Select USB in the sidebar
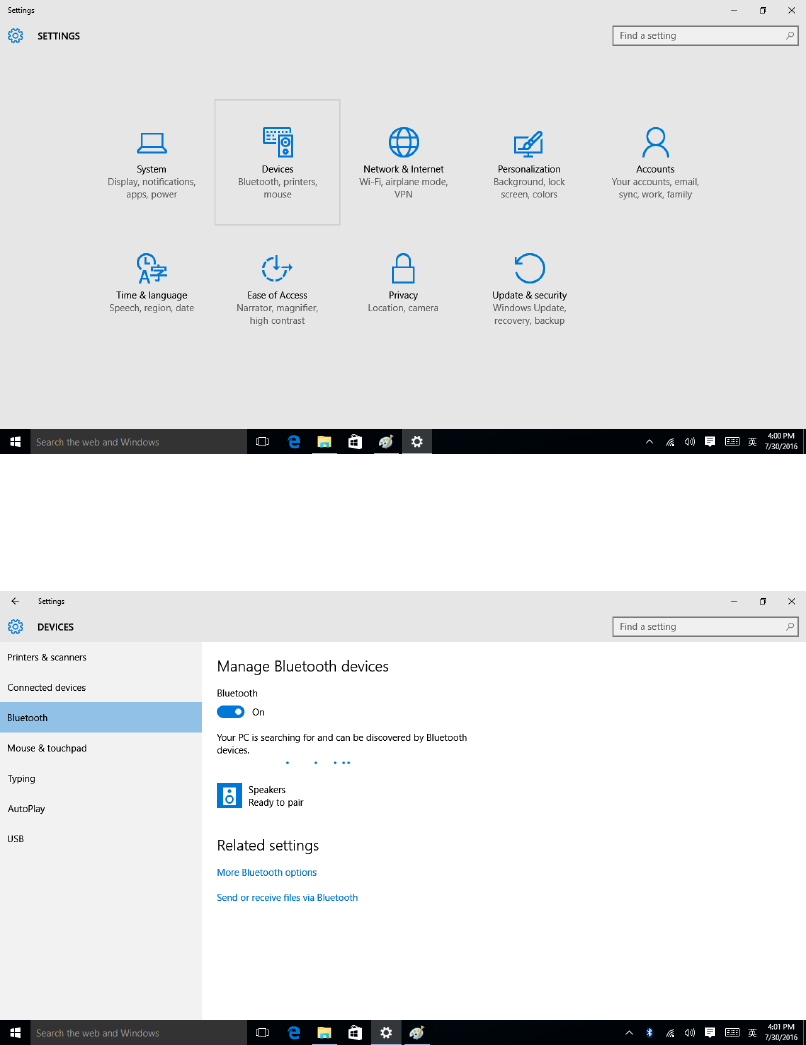Viewport: 806px width, 1045px height. pos(101,838)
